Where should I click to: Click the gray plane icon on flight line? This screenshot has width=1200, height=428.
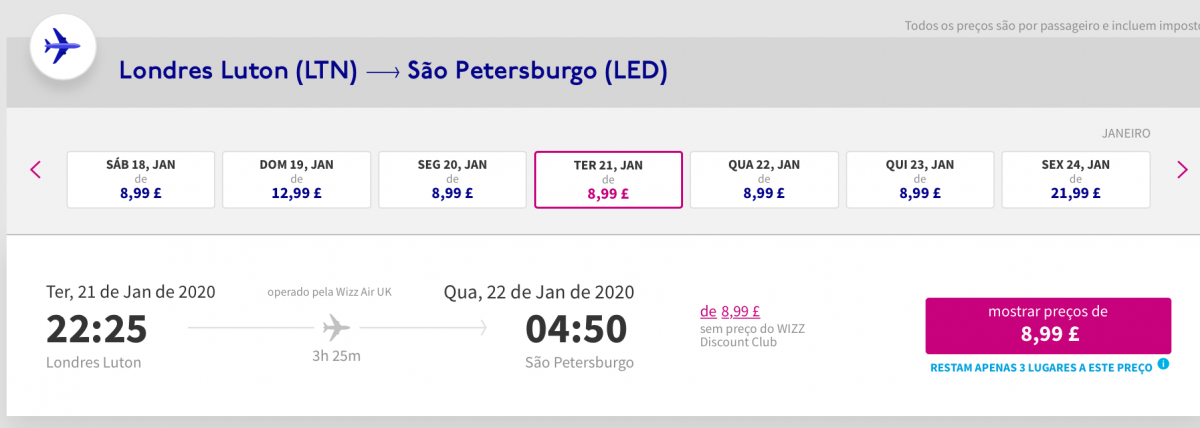tap(337, 327)
